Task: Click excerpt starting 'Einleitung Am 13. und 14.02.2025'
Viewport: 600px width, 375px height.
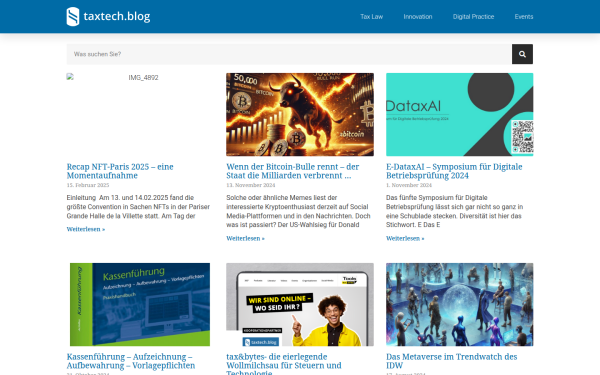Action: pyautogui.click(x=138, y=207)
